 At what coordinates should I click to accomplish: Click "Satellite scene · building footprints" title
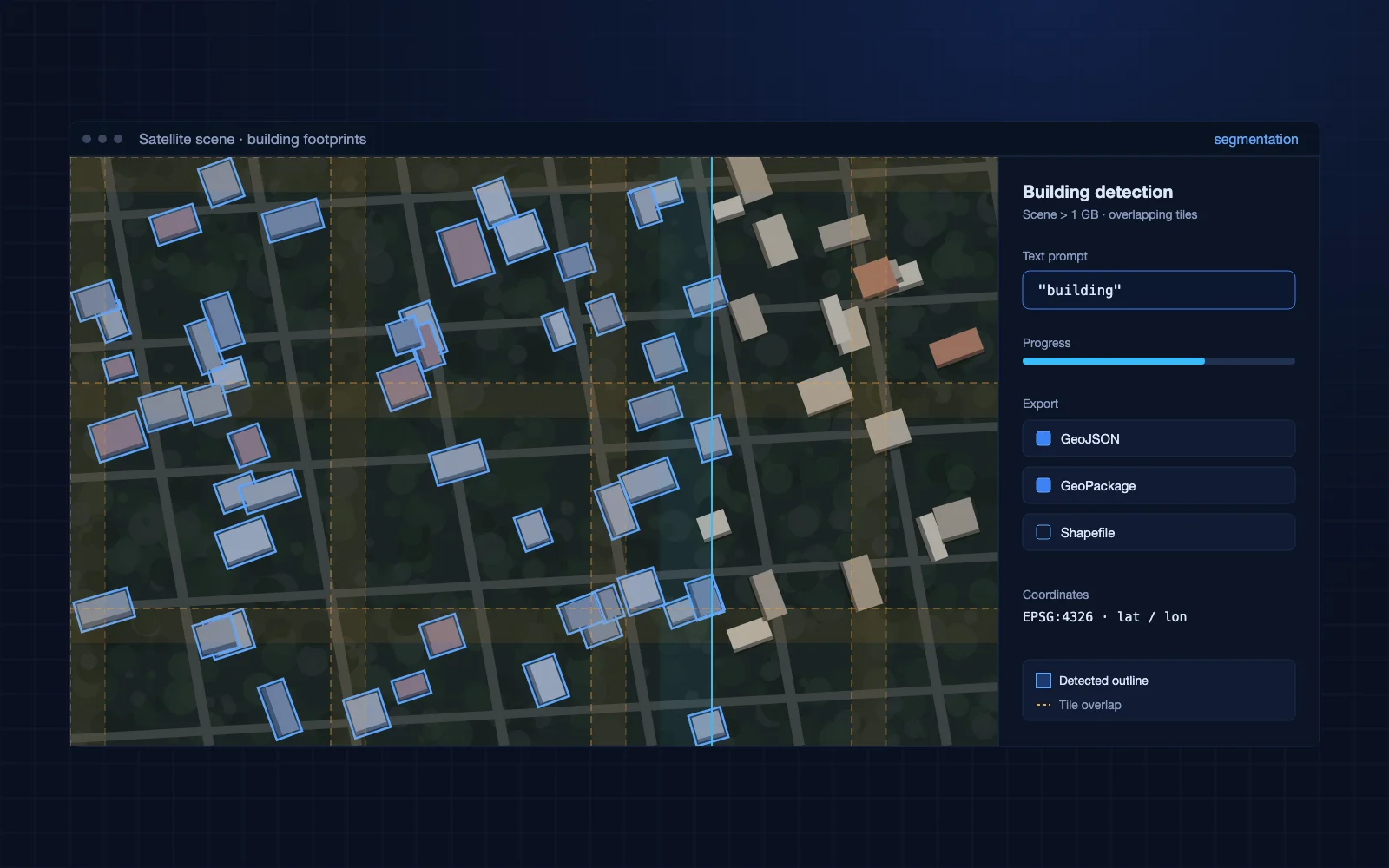[253, 139]
